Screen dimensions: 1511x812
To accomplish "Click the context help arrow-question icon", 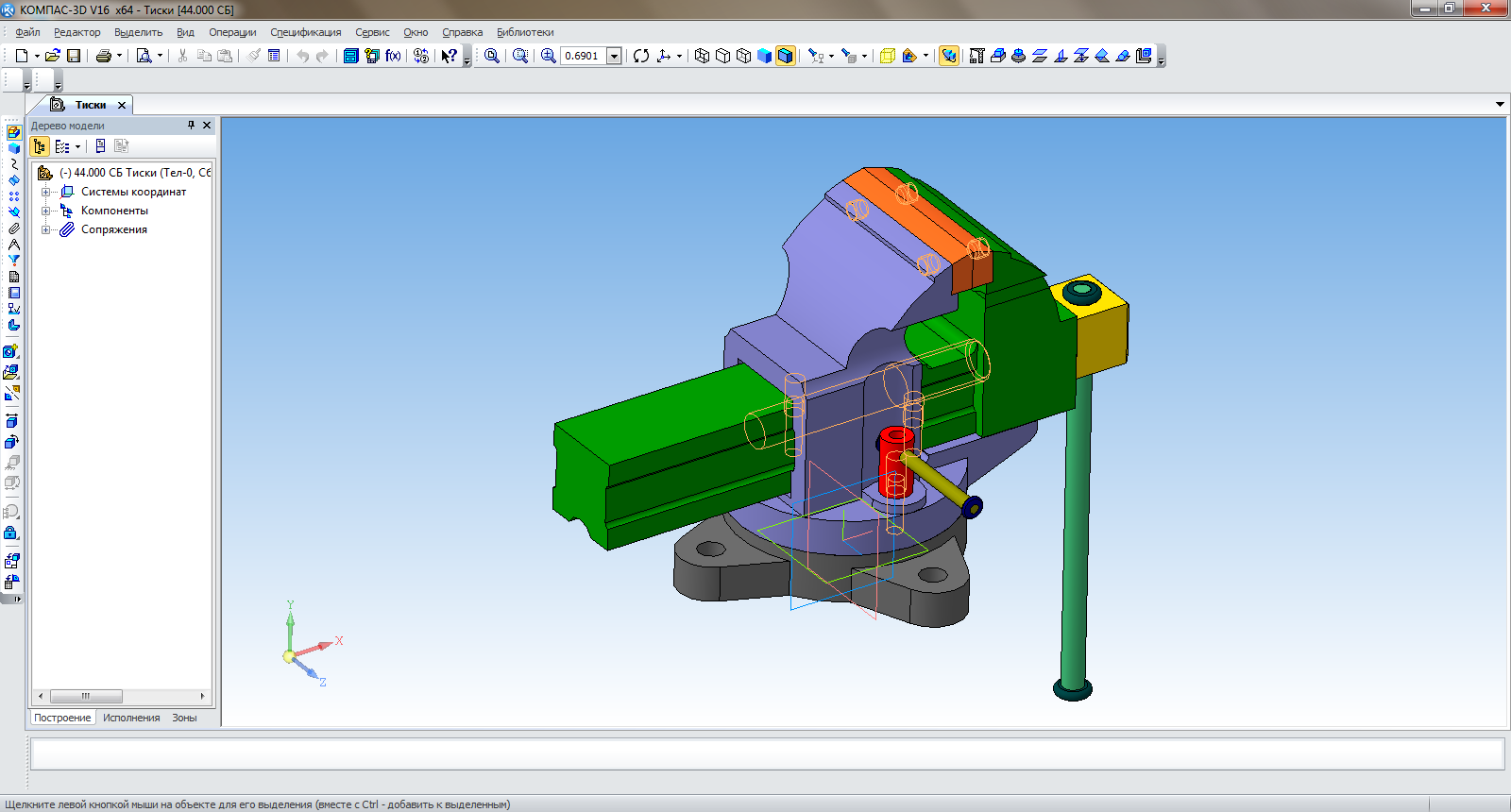I will click(450, 56).
